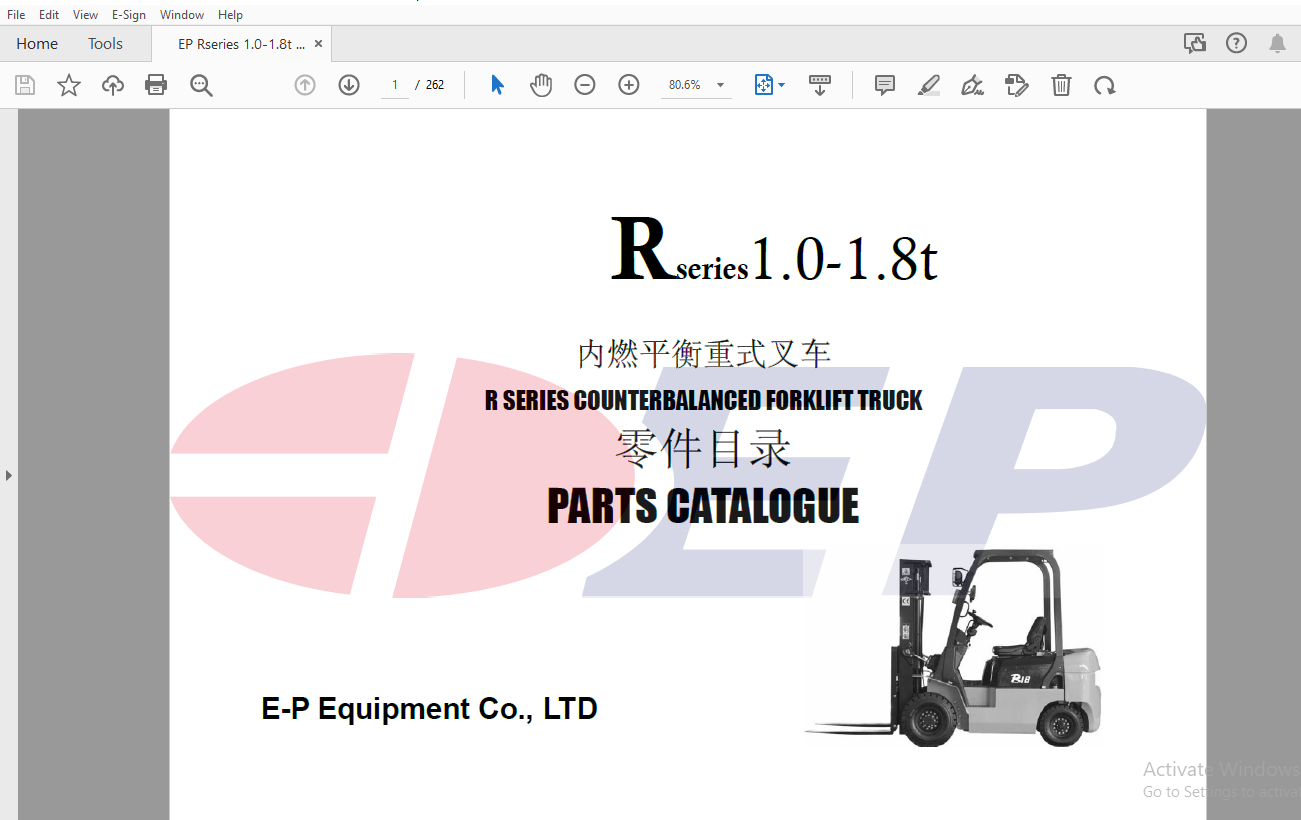The height and width of the screenshot is (820, 1301).
Task: Open the Sign document pen tool
Action: pos(972,85)
